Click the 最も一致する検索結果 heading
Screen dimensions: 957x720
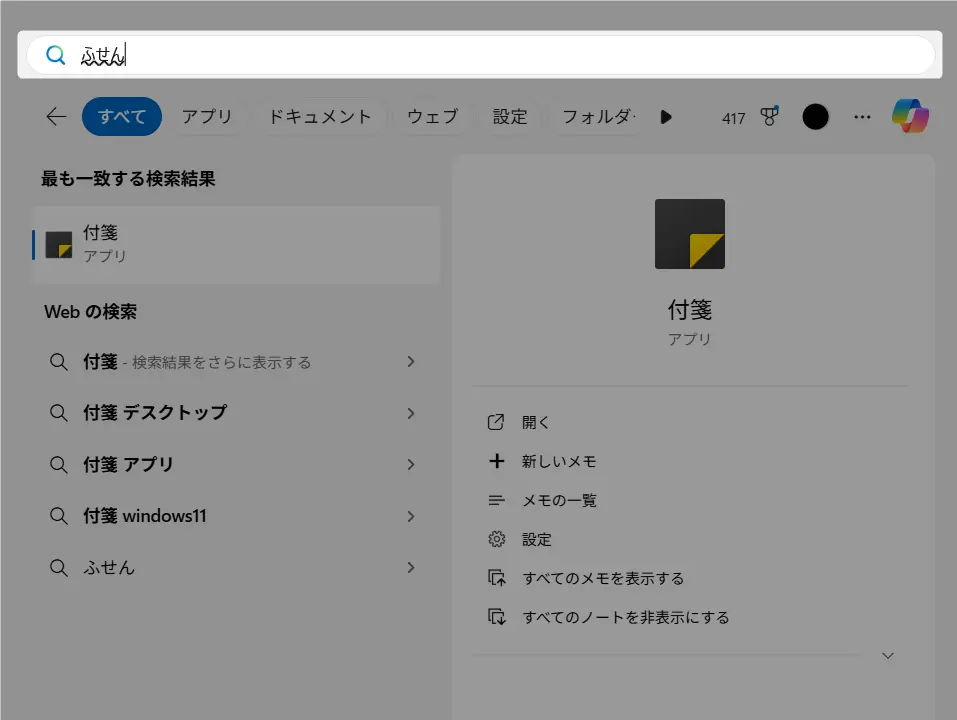point(128,179)
